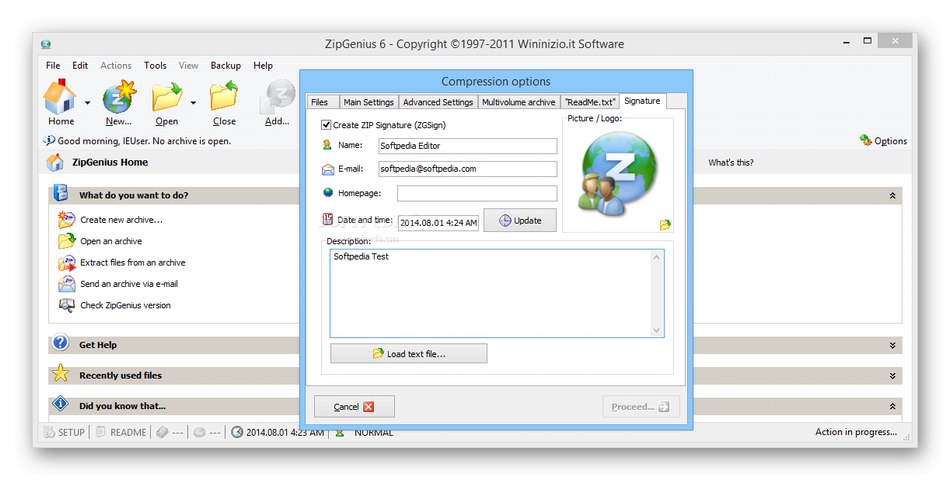950x480 pixels.
Task: Switch to the ReadMe.txt tab
Action: tap(590, 102)
